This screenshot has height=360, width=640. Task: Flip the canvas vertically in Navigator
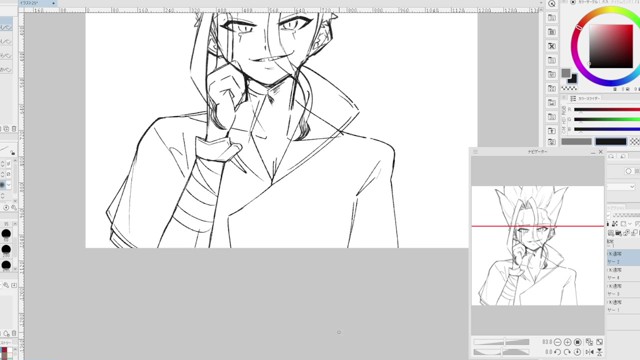600,352
